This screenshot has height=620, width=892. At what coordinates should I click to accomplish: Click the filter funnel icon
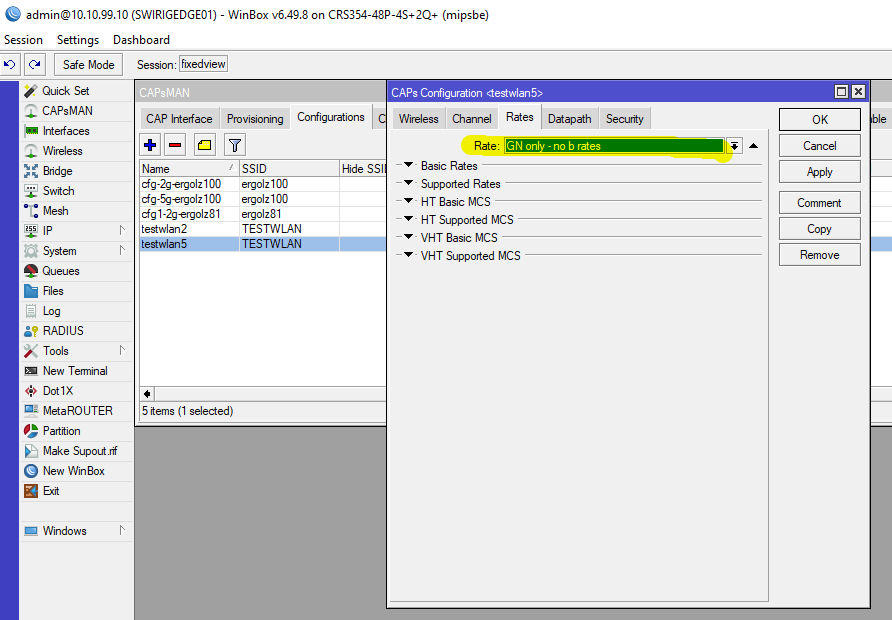tap(234, 145)
